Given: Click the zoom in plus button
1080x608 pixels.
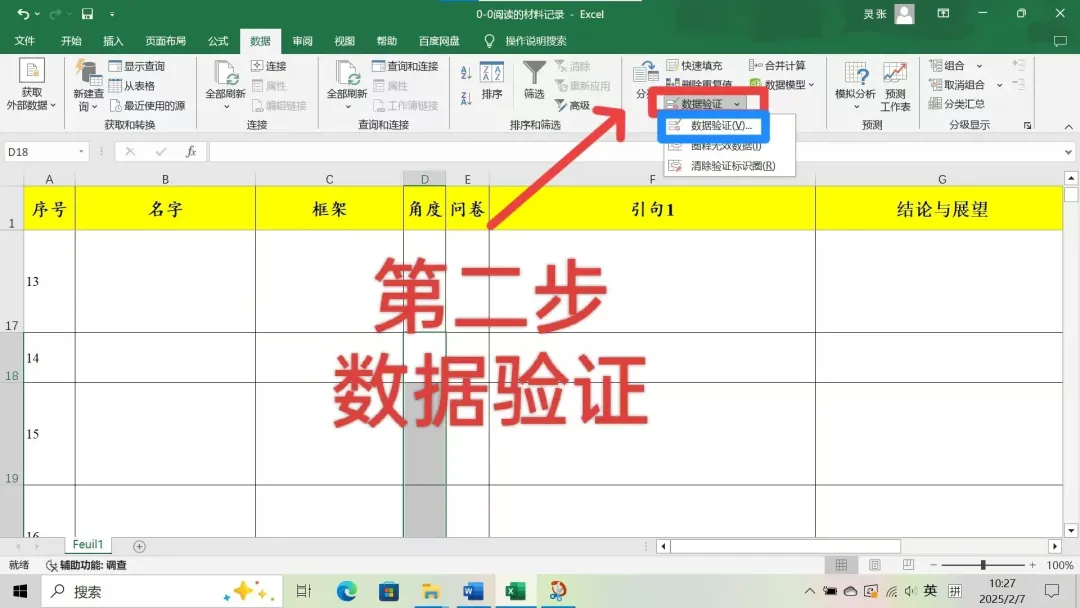Looking at the screenshot, I should 1032,565.
